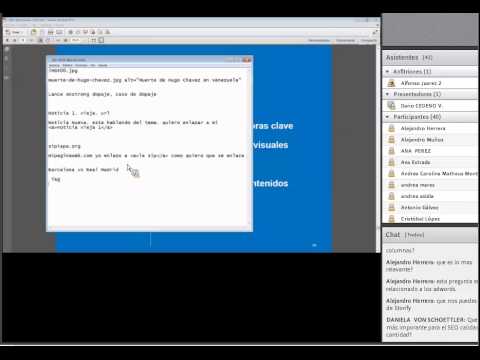This screenshot has width=480, height=360.
Task: Collapse the Participantes group
Action: pos(387,117)
